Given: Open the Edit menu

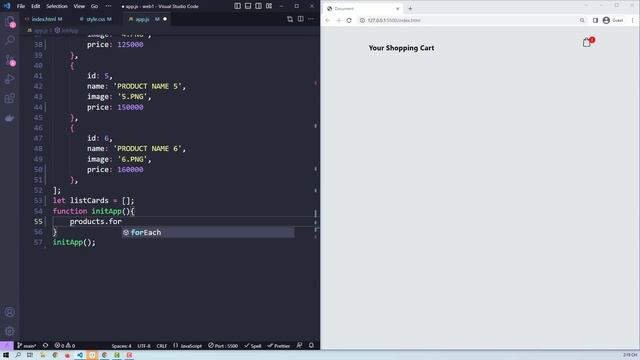Looking at the screenshot, I should click(36, 6).
